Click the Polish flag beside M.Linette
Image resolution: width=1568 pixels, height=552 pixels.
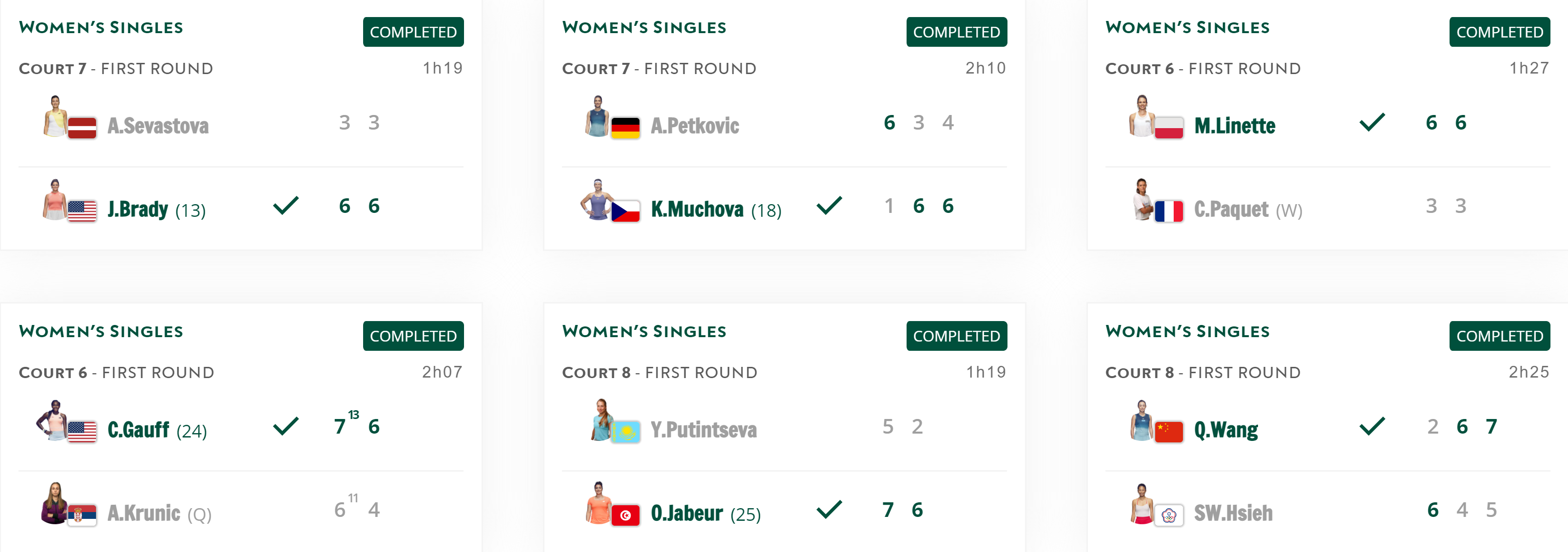point(1169,128)
